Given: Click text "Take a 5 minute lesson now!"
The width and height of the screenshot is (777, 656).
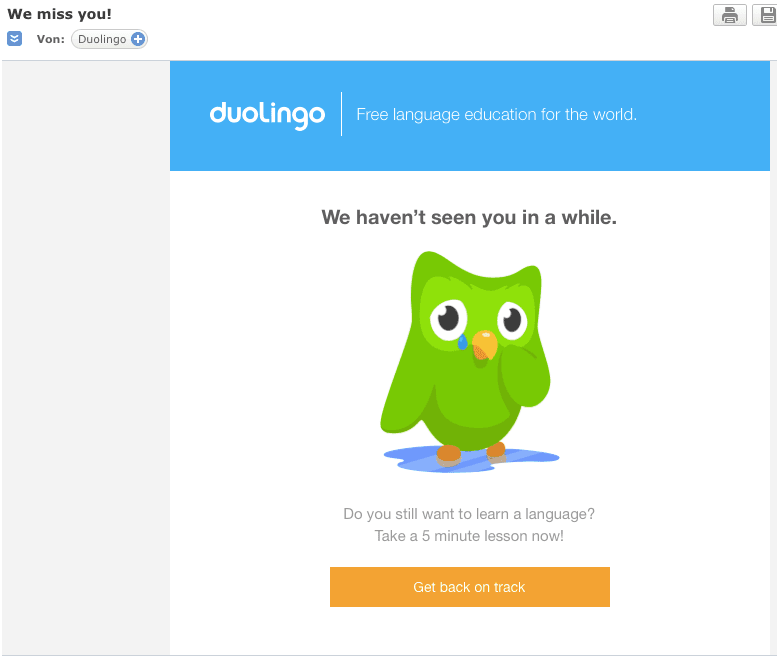Looking at the screenshot, I should click(x=469, y=536).
